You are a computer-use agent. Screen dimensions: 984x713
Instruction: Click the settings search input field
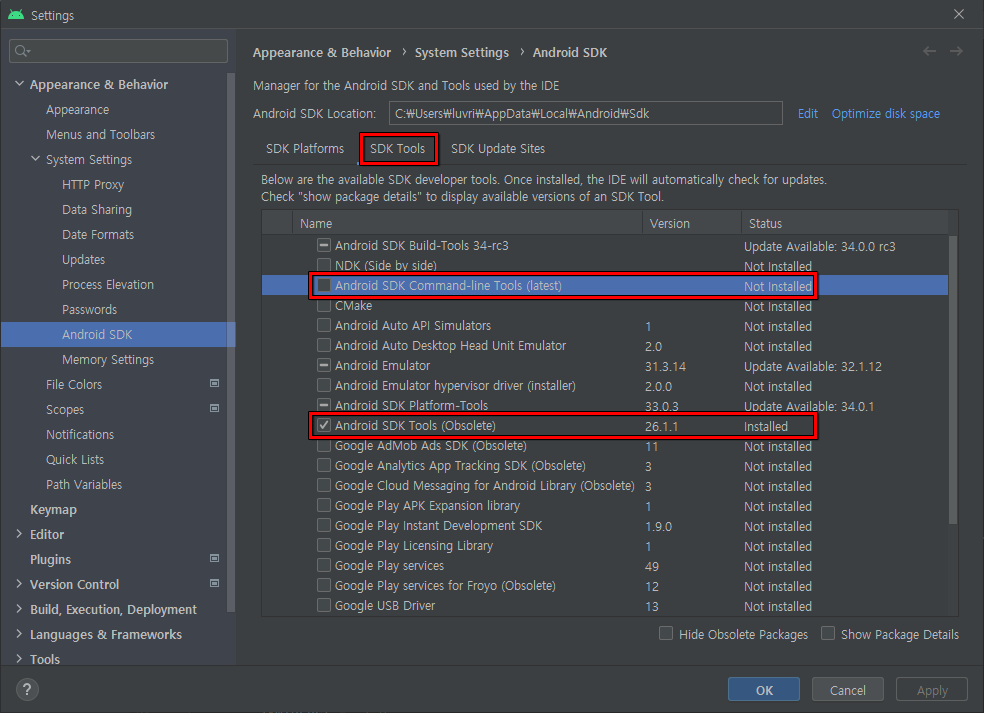click(119, 51)
